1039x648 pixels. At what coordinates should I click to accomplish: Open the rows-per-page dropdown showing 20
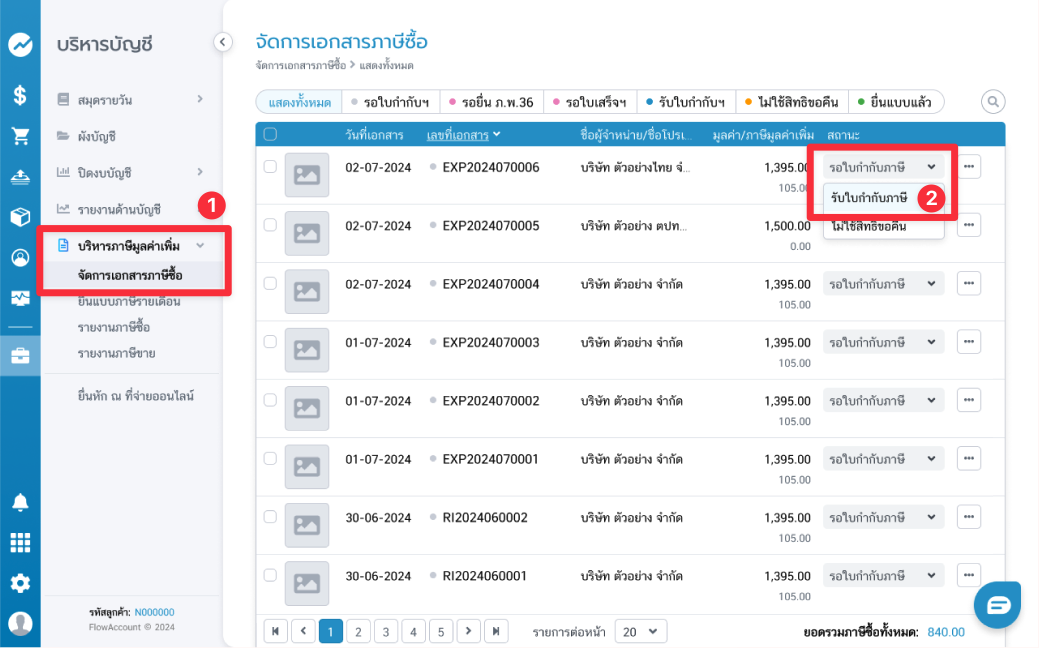[x=641, y=631]
